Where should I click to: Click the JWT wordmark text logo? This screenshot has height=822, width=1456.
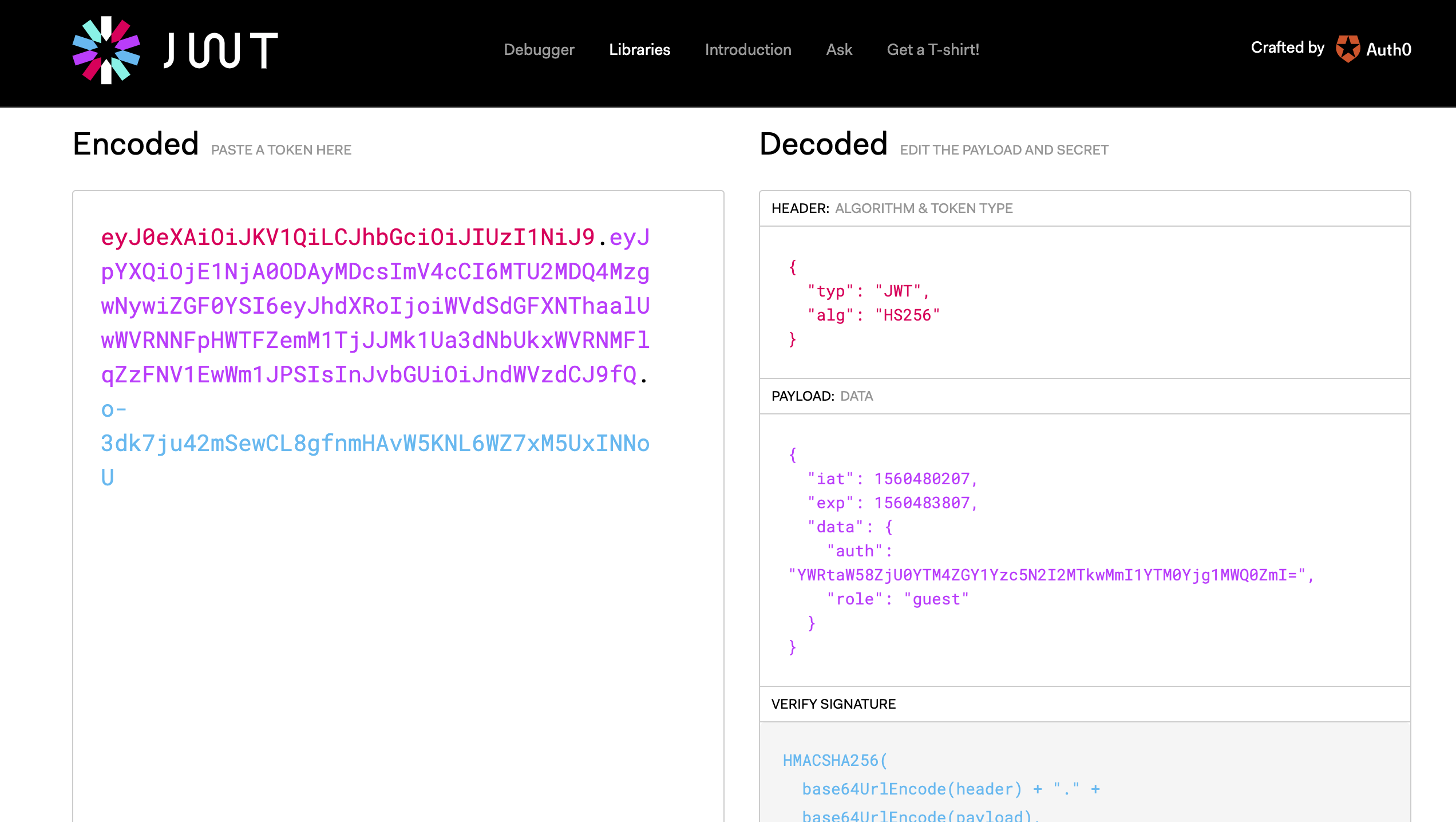(221, 50)
